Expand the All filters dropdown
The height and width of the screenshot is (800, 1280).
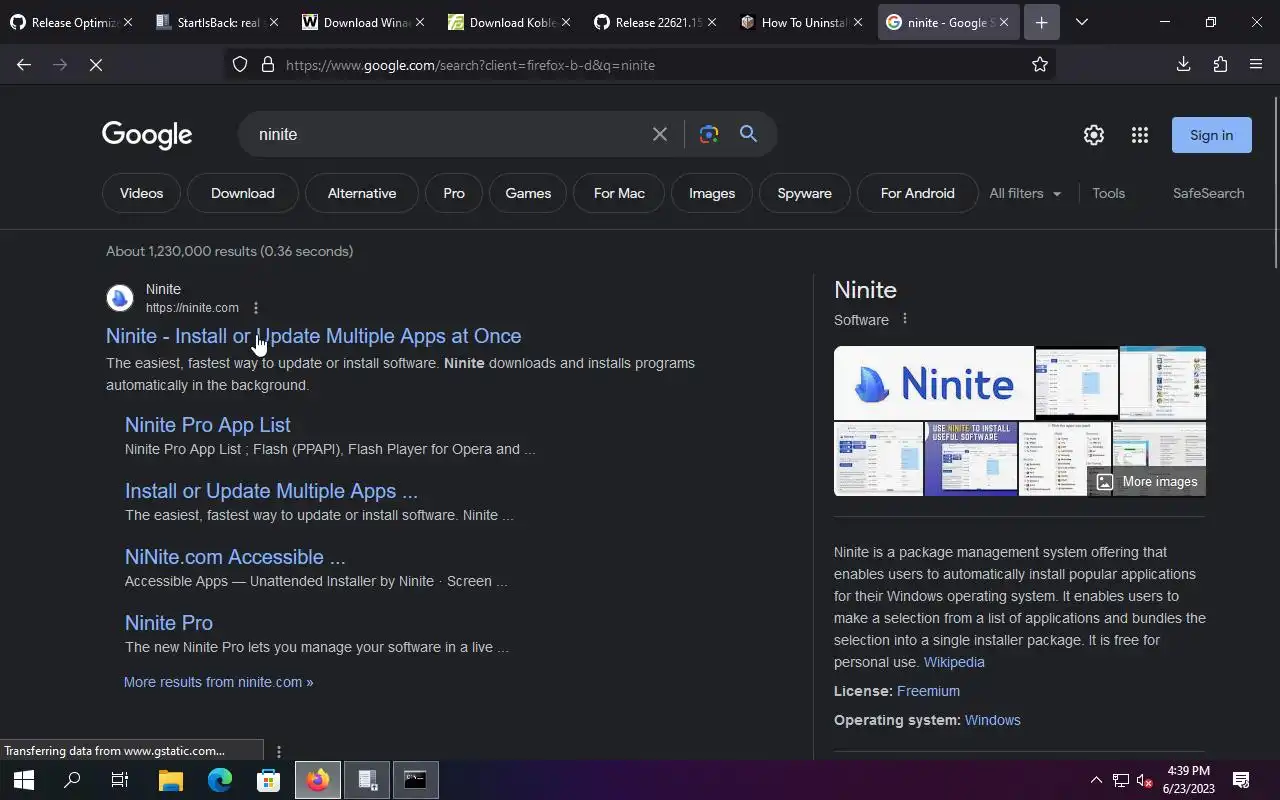click(1025, 193)
